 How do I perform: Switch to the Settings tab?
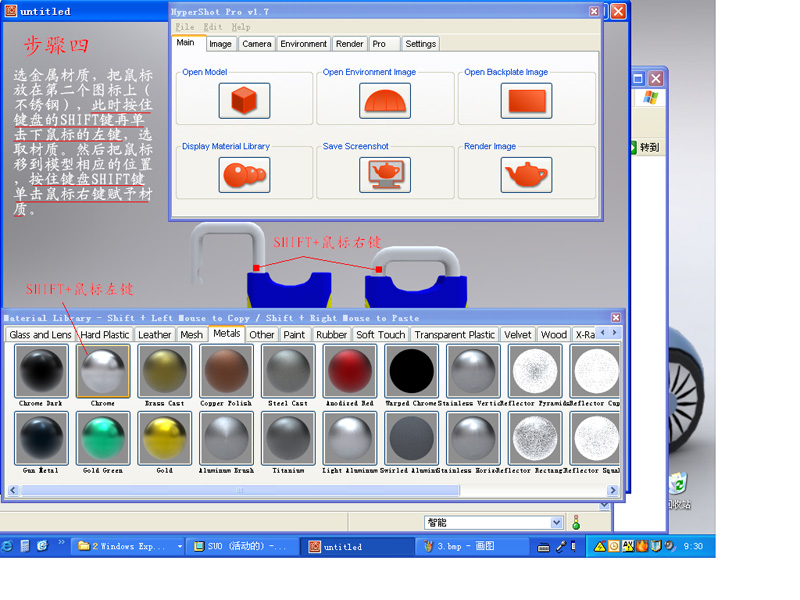[x=421, y=44]
